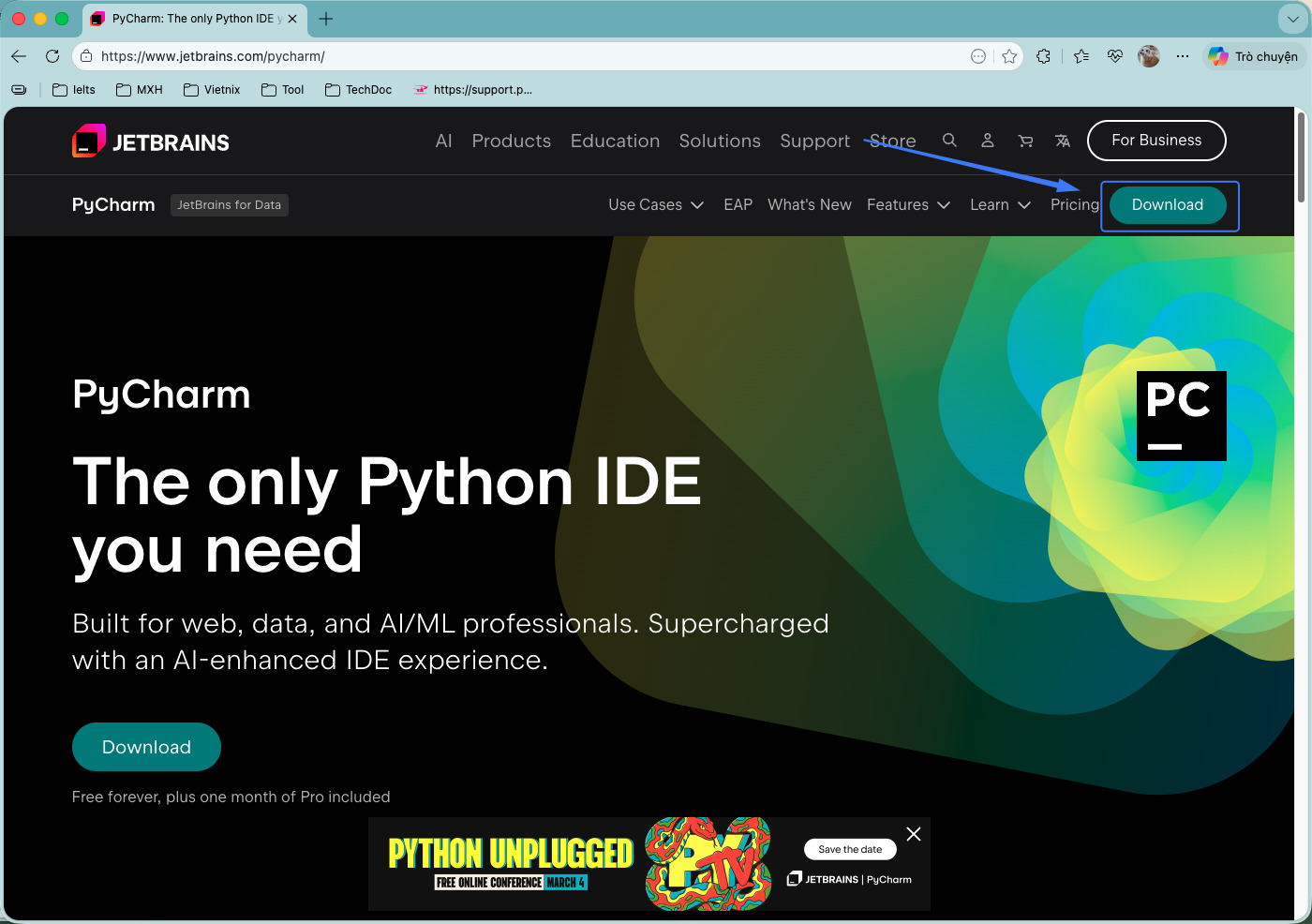Click the JetBrains for Data tag
The width and height of the screenshot is (1312, 924).
pyautogui.click(x=230, y=205)
